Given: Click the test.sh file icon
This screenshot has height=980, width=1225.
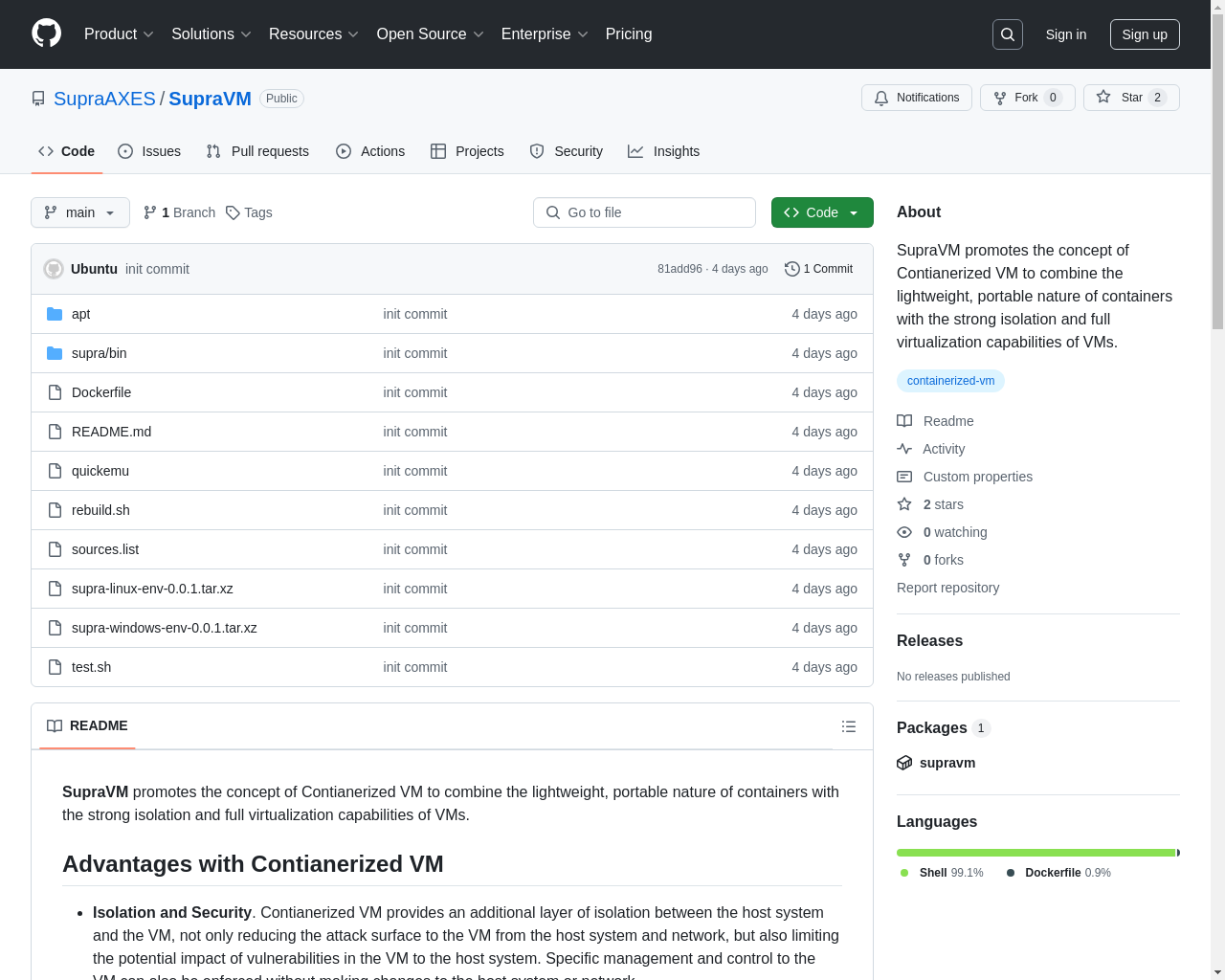Looking at the screenshot, I should coord(55,667).
